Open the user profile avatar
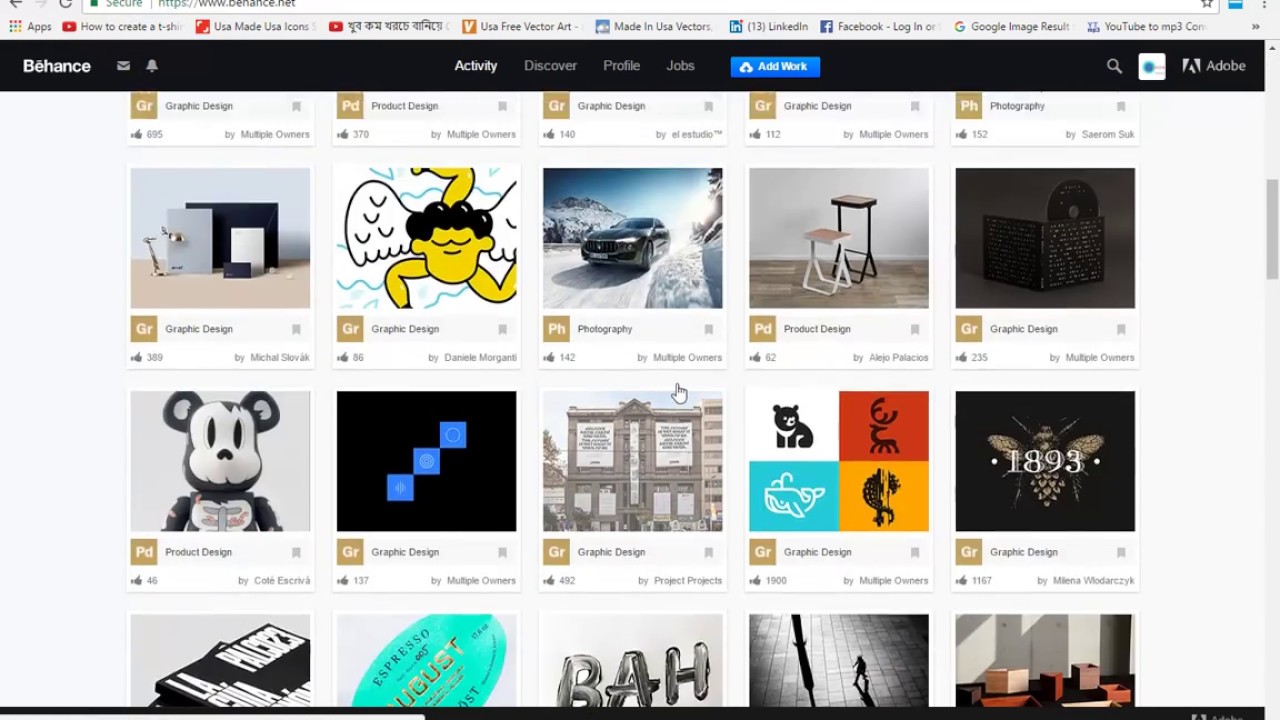Viewport: 1280px width, 720px height. point(1152,66)
